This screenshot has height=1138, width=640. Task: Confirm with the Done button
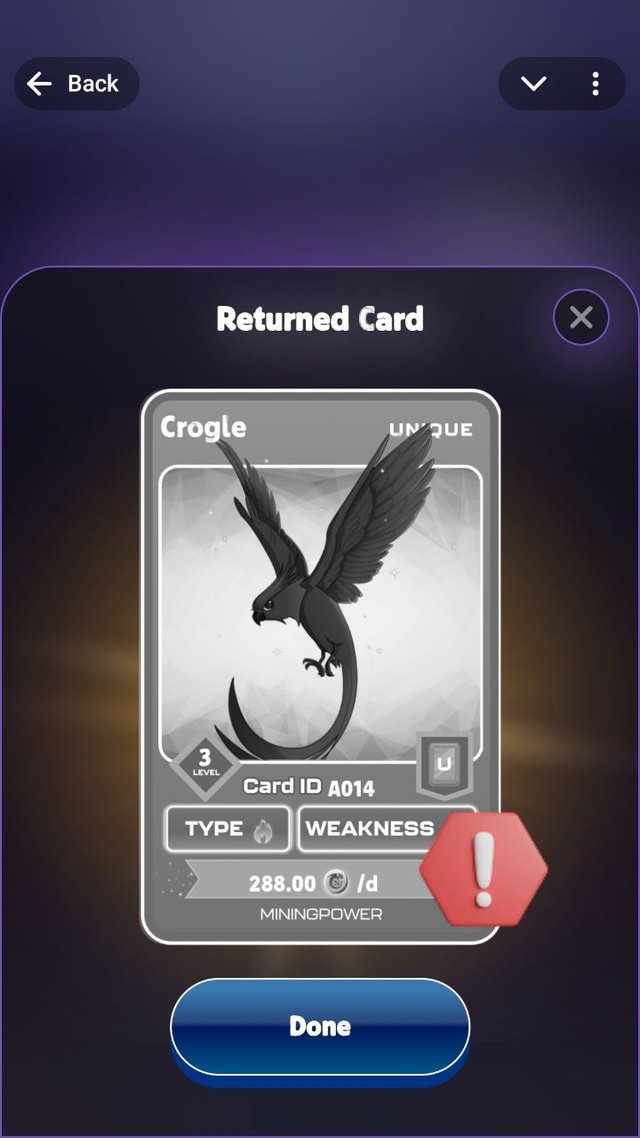pyautogui.click(x=320, y=1026)
